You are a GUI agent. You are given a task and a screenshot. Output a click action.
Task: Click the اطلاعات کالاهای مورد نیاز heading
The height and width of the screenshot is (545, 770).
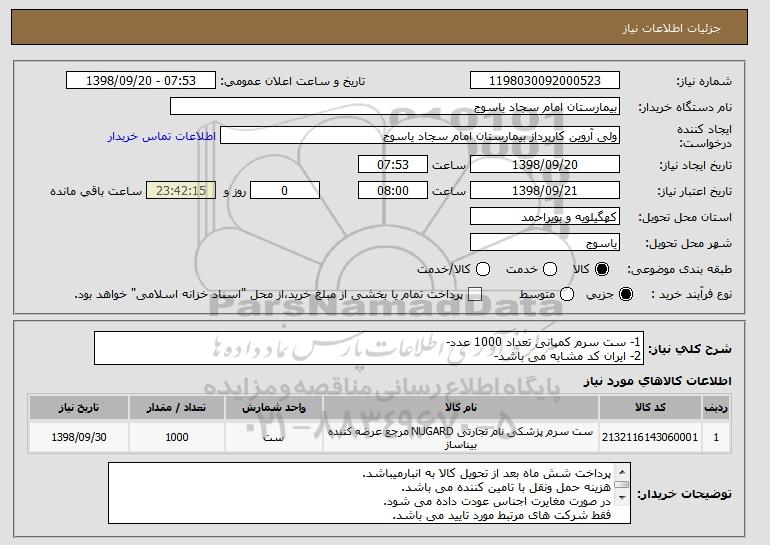pyautogui.click(x=657, y=381)
